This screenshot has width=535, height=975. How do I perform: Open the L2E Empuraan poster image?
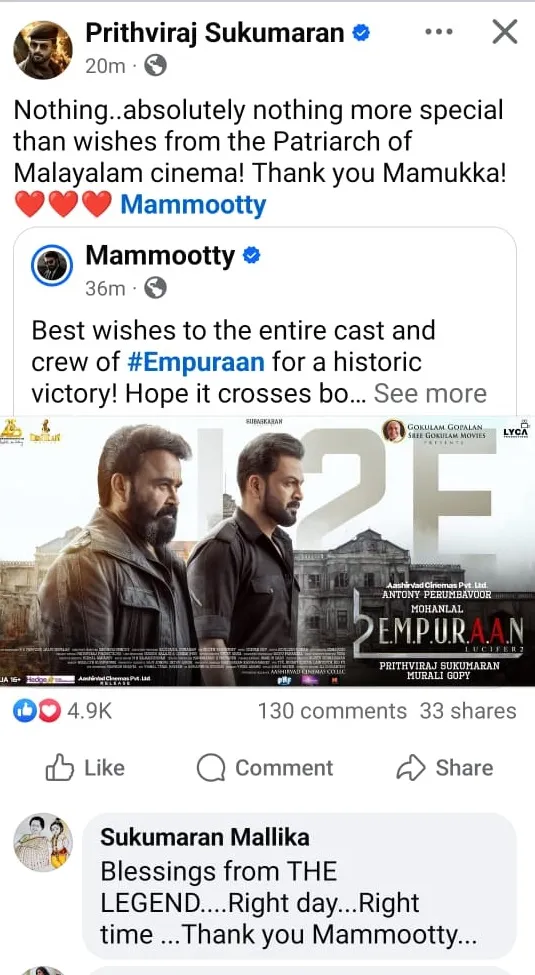pos(268,551)
